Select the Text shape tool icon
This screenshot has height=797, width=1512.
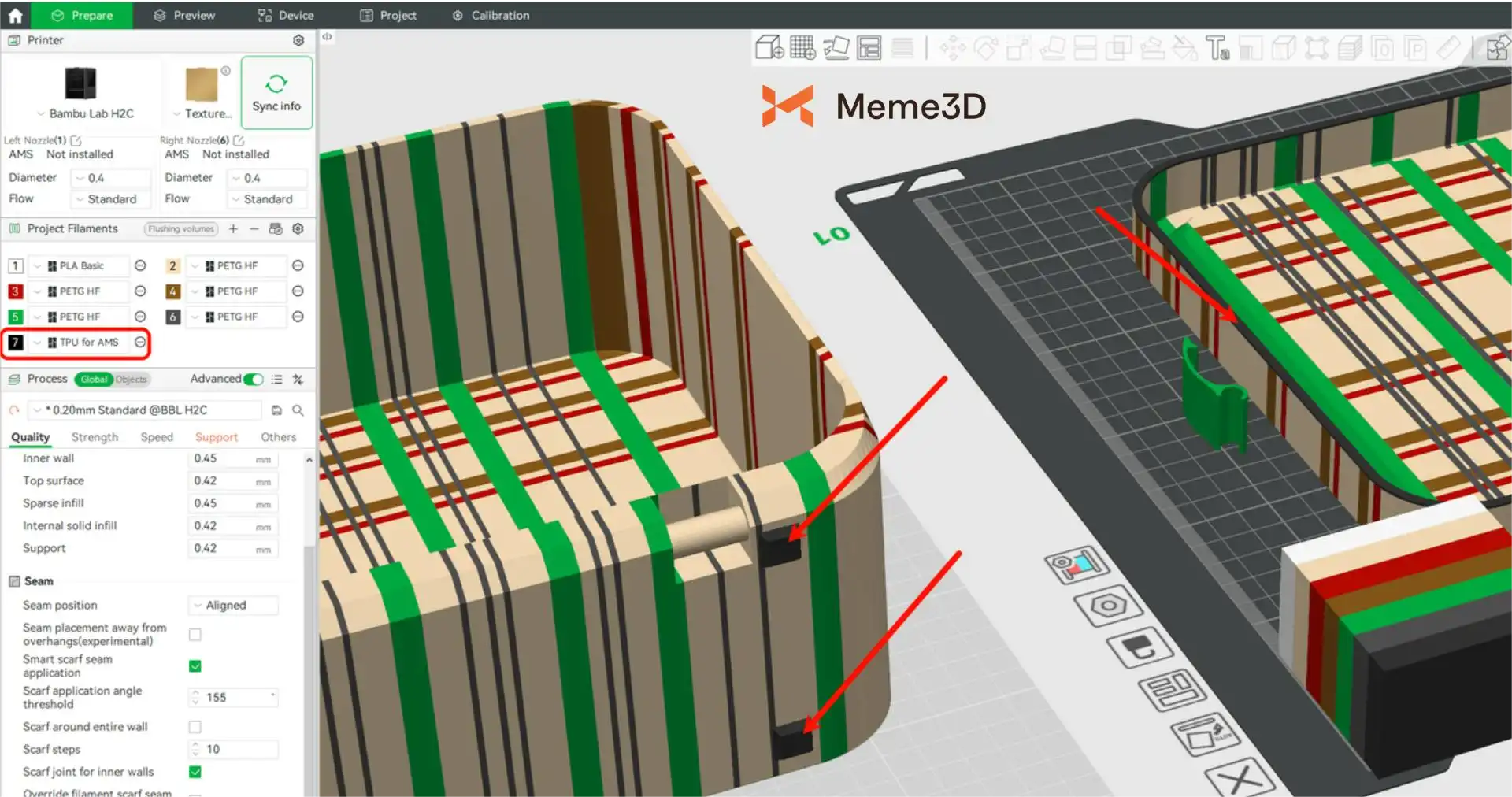[1217, 48]
